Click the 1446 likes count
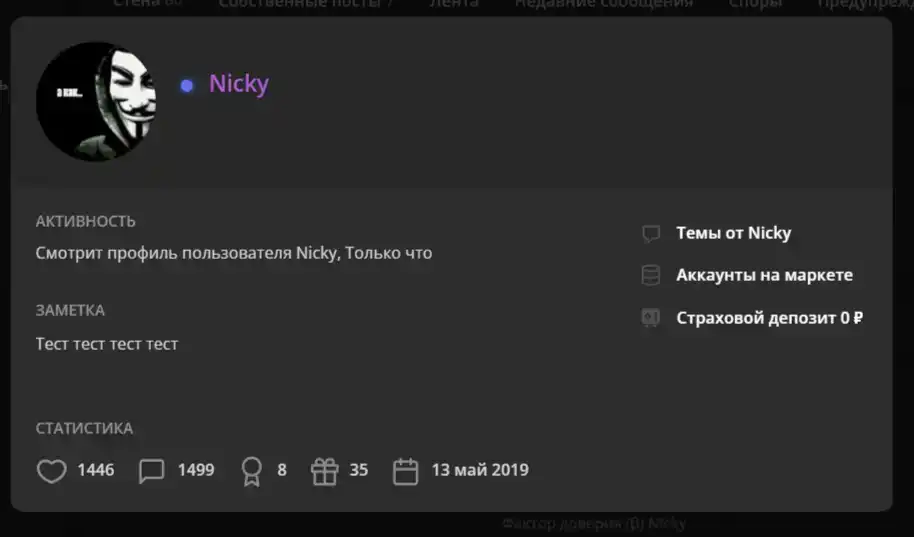The height and width of the screenshot is (537, 914). (x=96, y=470)
